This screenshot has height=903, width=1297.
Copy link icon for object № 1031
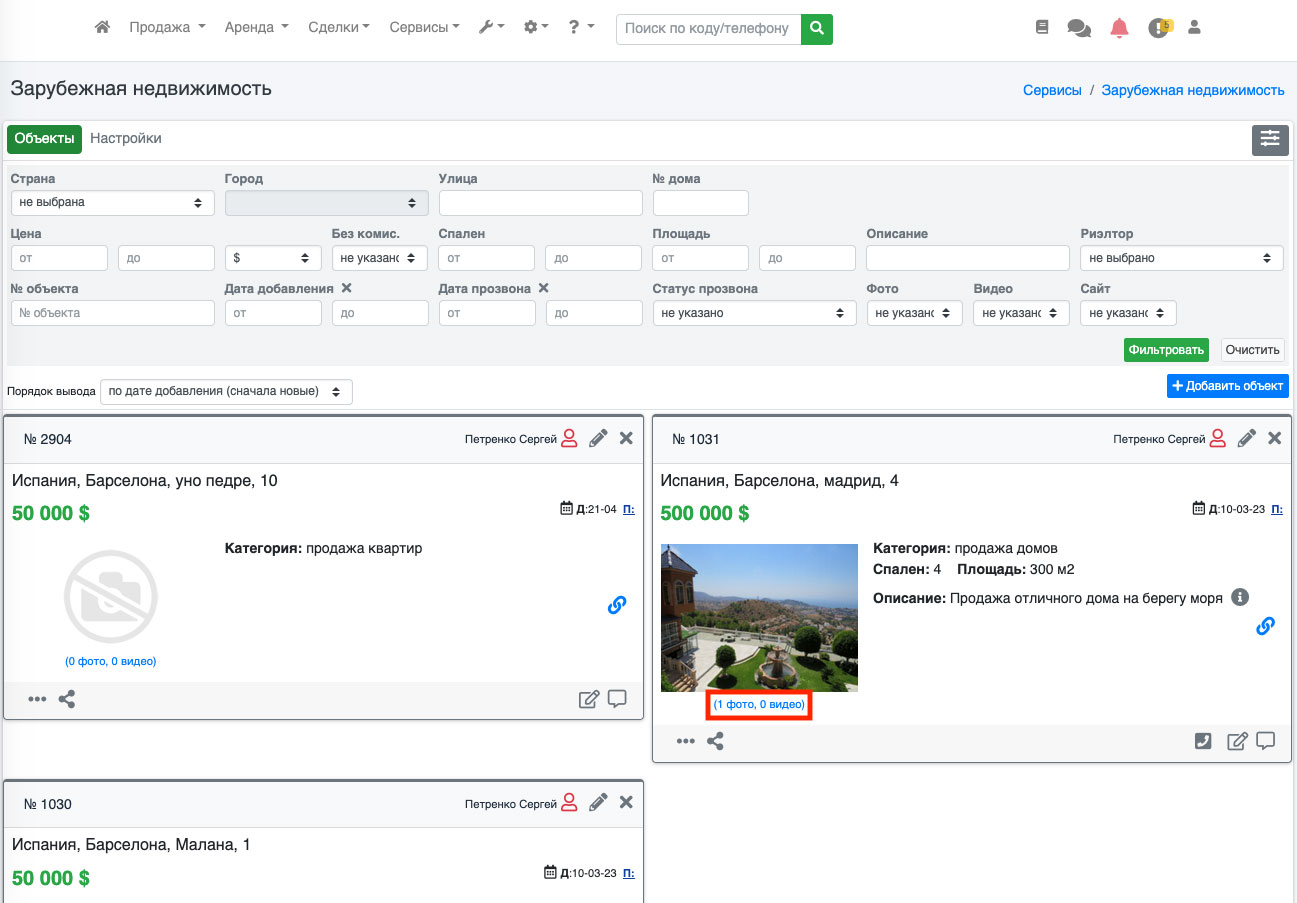pos(1265,626)
